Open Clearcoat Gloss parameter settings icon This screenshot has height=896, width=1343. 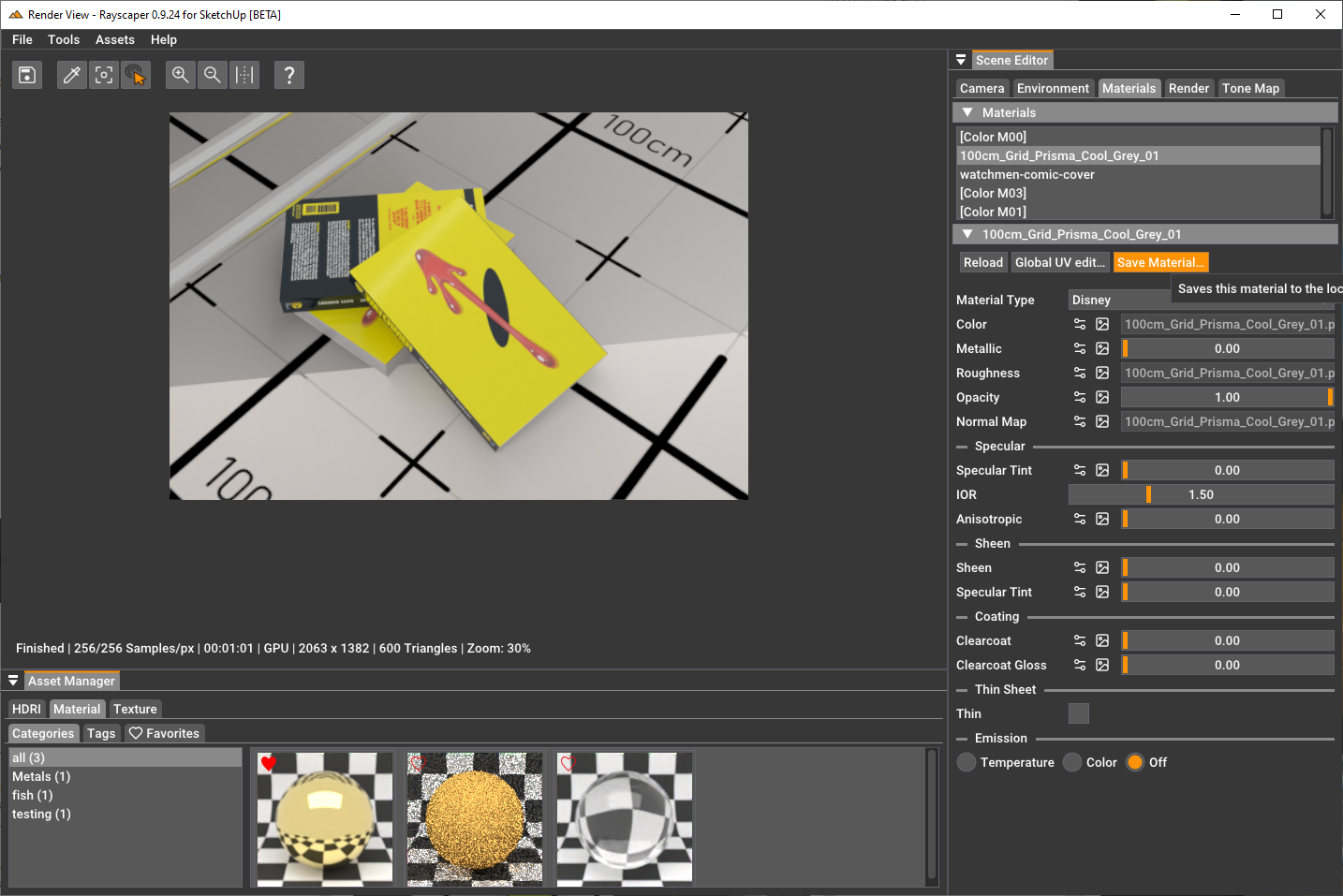(x=1080, y=665)
